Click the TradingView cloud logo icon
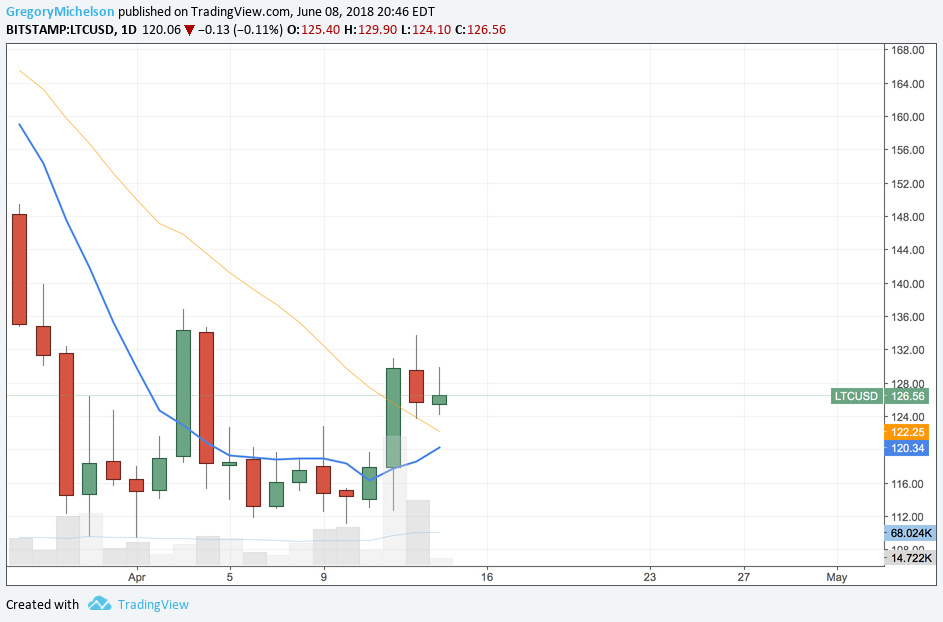943x622 pixels. [99, 603]
